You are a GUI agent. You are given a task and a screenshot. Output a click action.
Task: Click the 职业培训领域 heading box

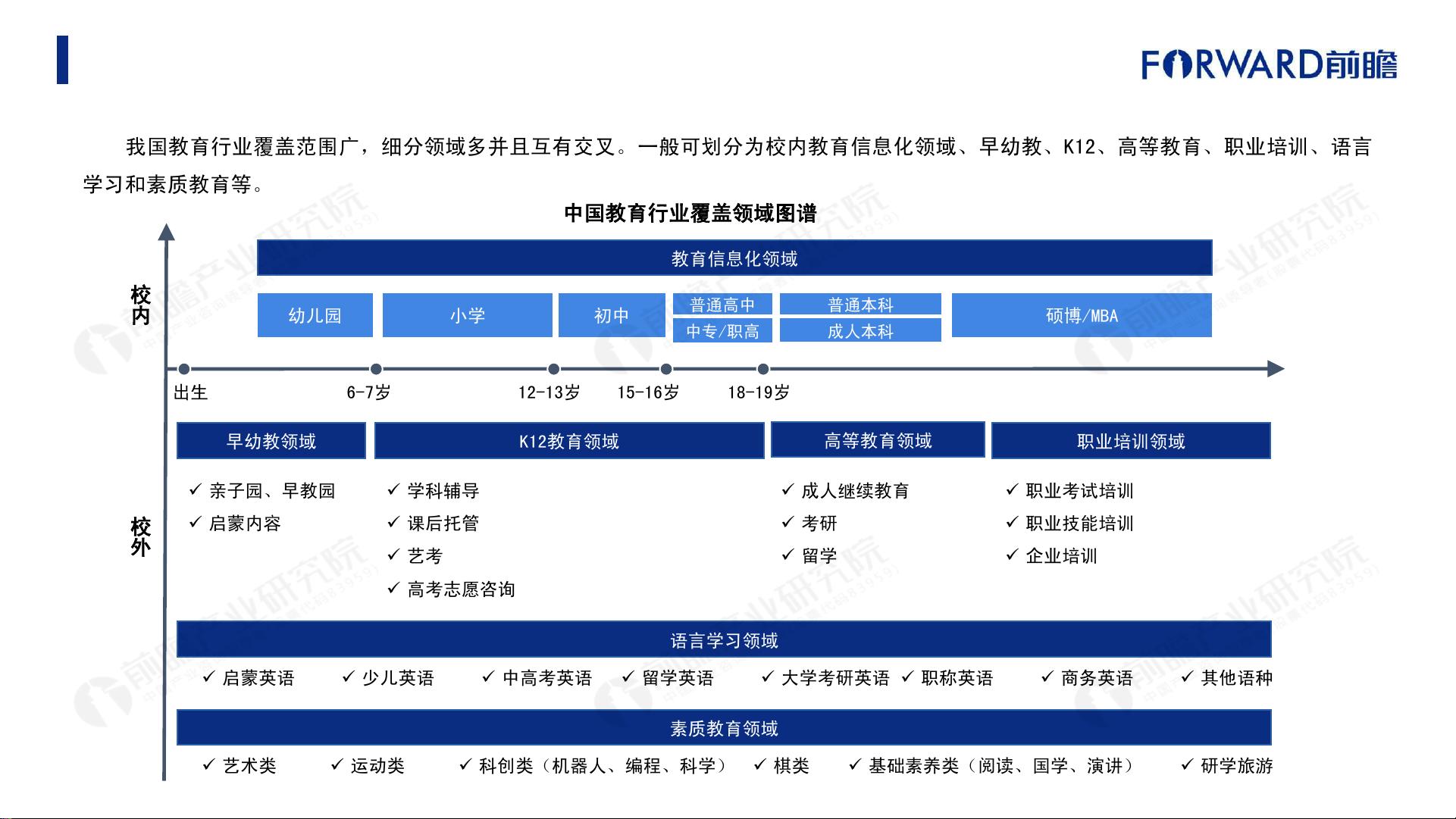point(1130,441)
